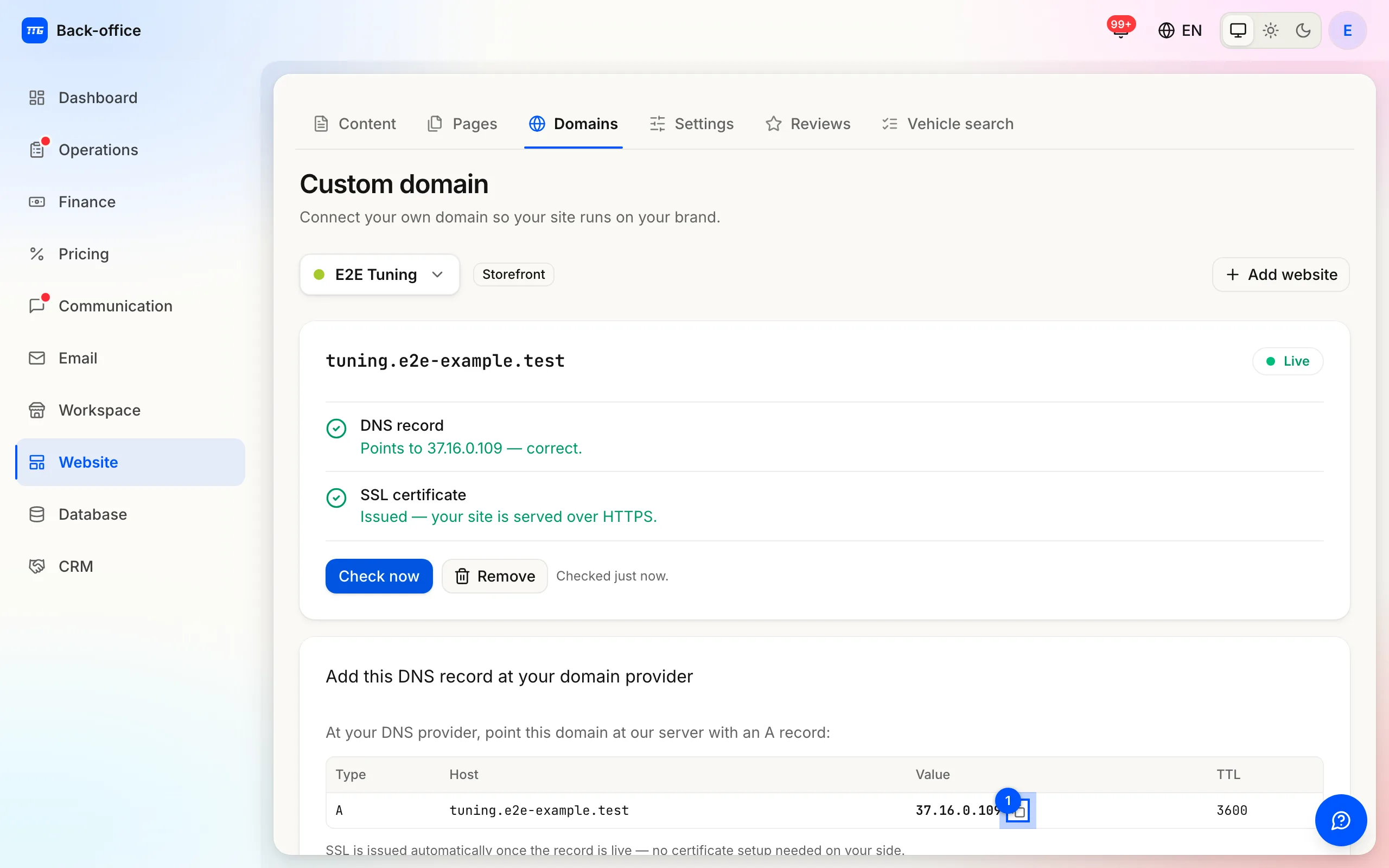Open the help chat bubble button
1389x868 pixels.
pos(1341,820)
